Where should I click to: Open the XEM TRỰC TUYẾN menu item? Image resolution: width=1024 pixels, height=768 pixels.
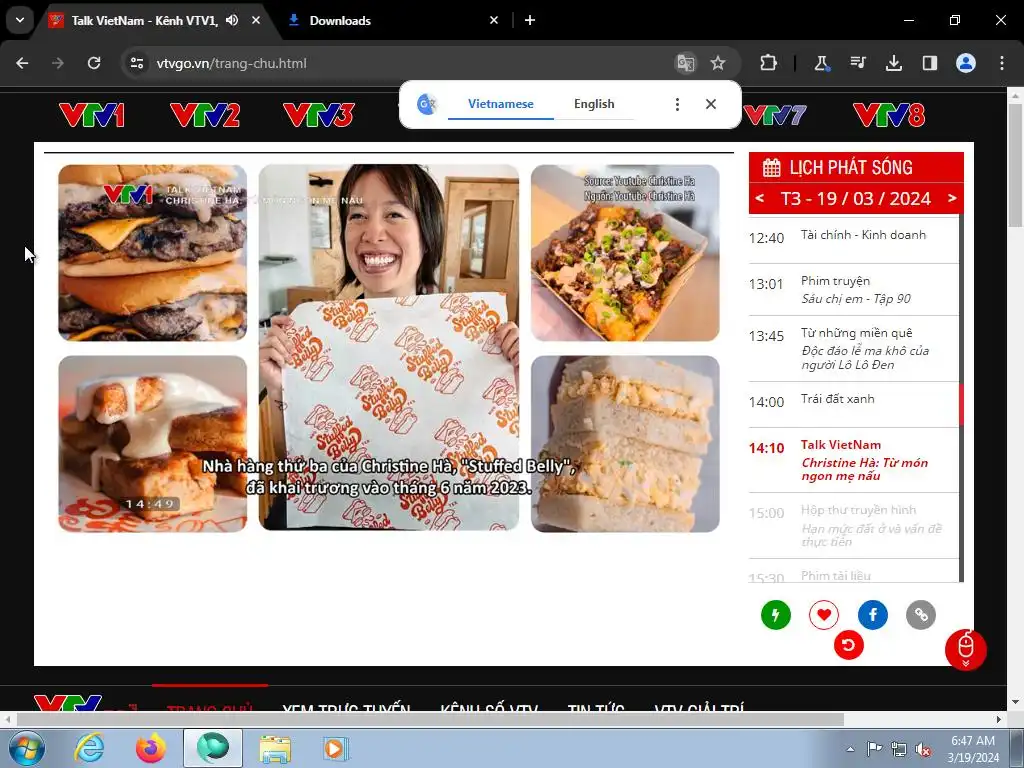point(346,707)
